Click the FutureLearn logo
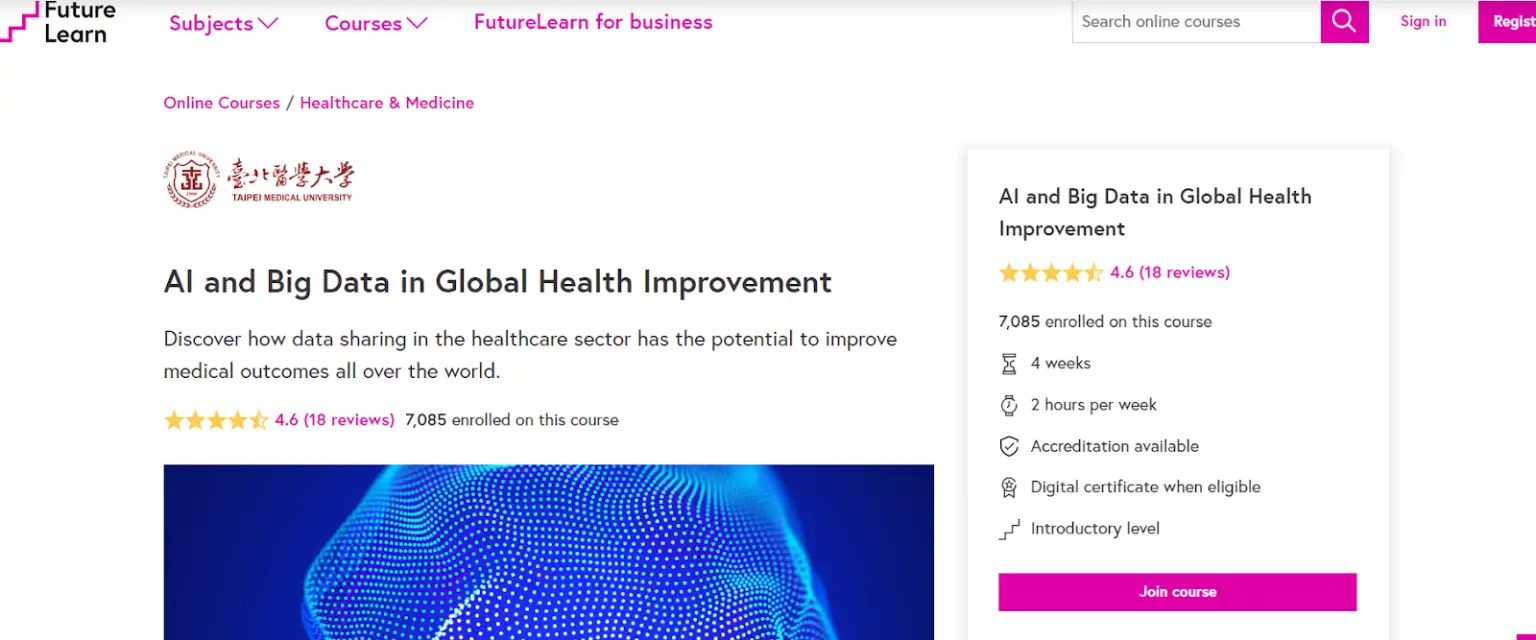 tap(57, 22)
